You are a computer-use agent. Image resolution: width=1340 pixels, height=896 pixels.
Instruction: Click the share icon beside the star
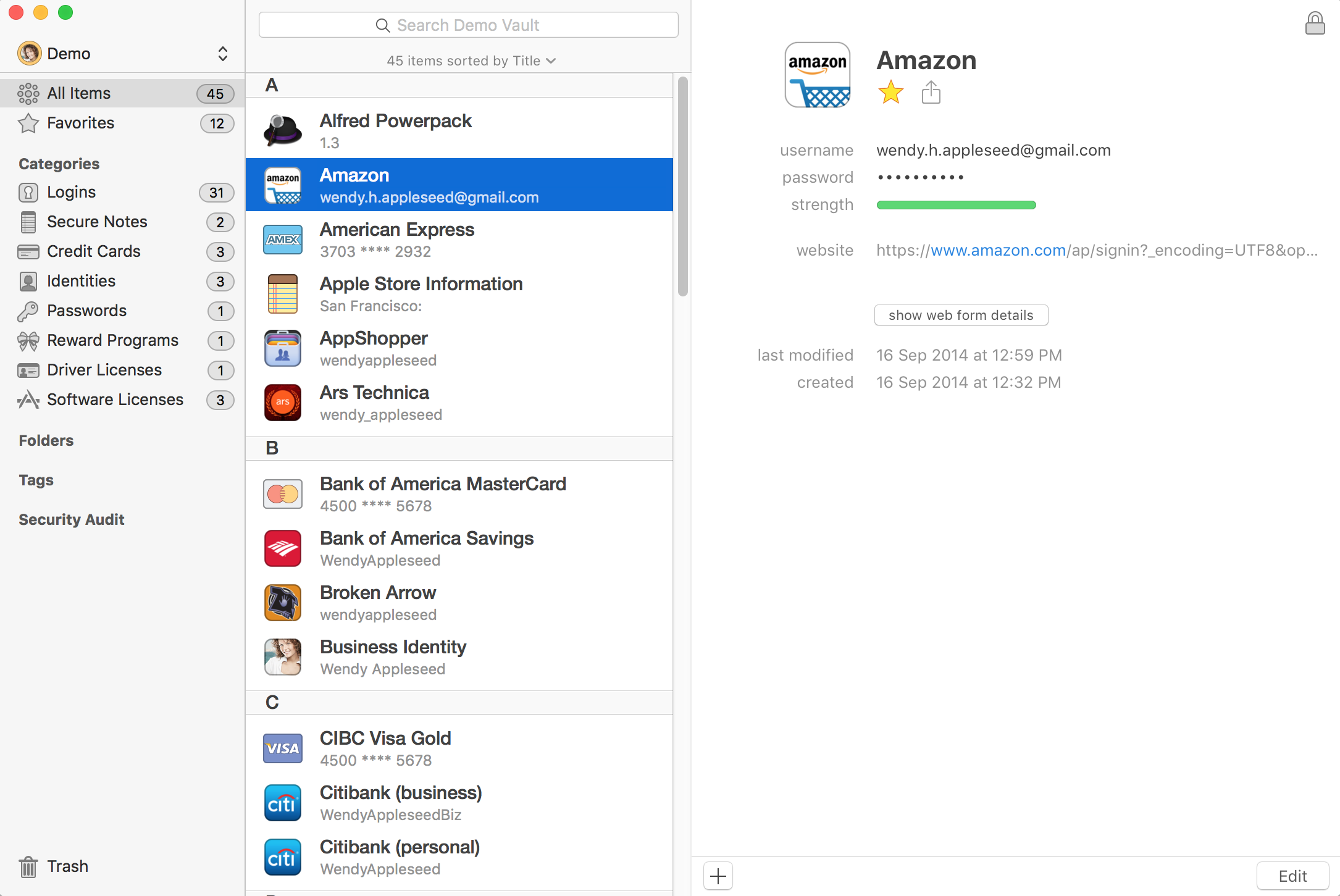(x=931, y=93)
